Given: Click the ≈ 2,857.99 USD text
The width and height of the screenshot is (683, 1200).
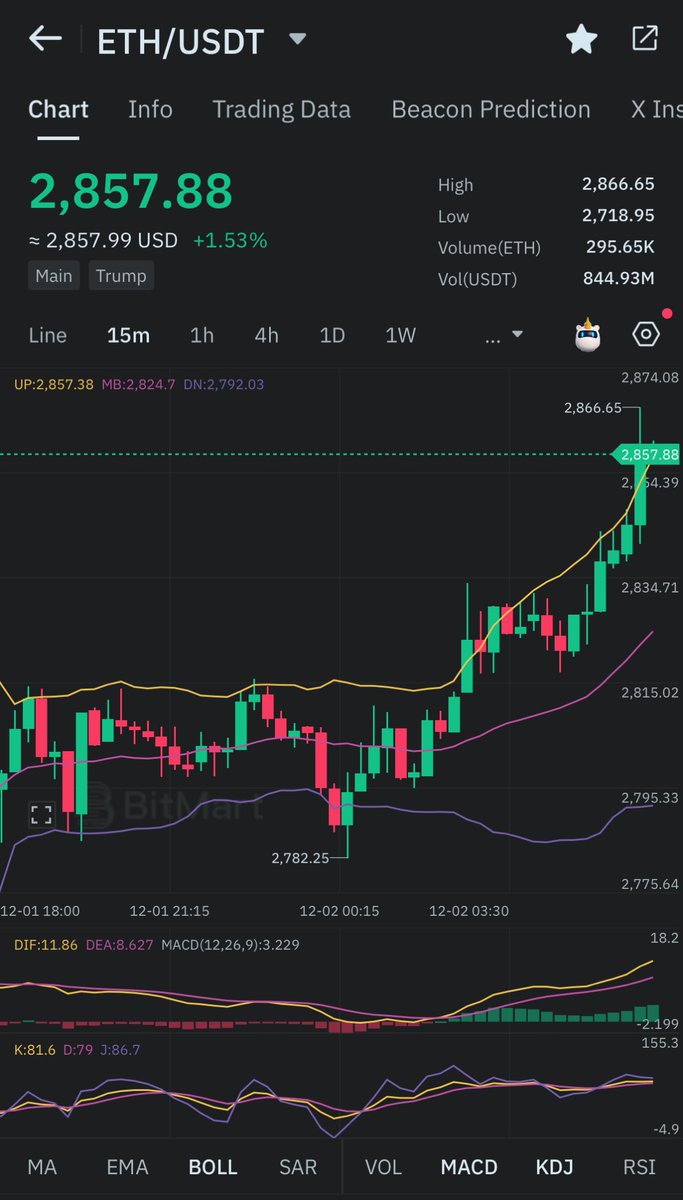Looking at the screenshot, I should [103, 240].
